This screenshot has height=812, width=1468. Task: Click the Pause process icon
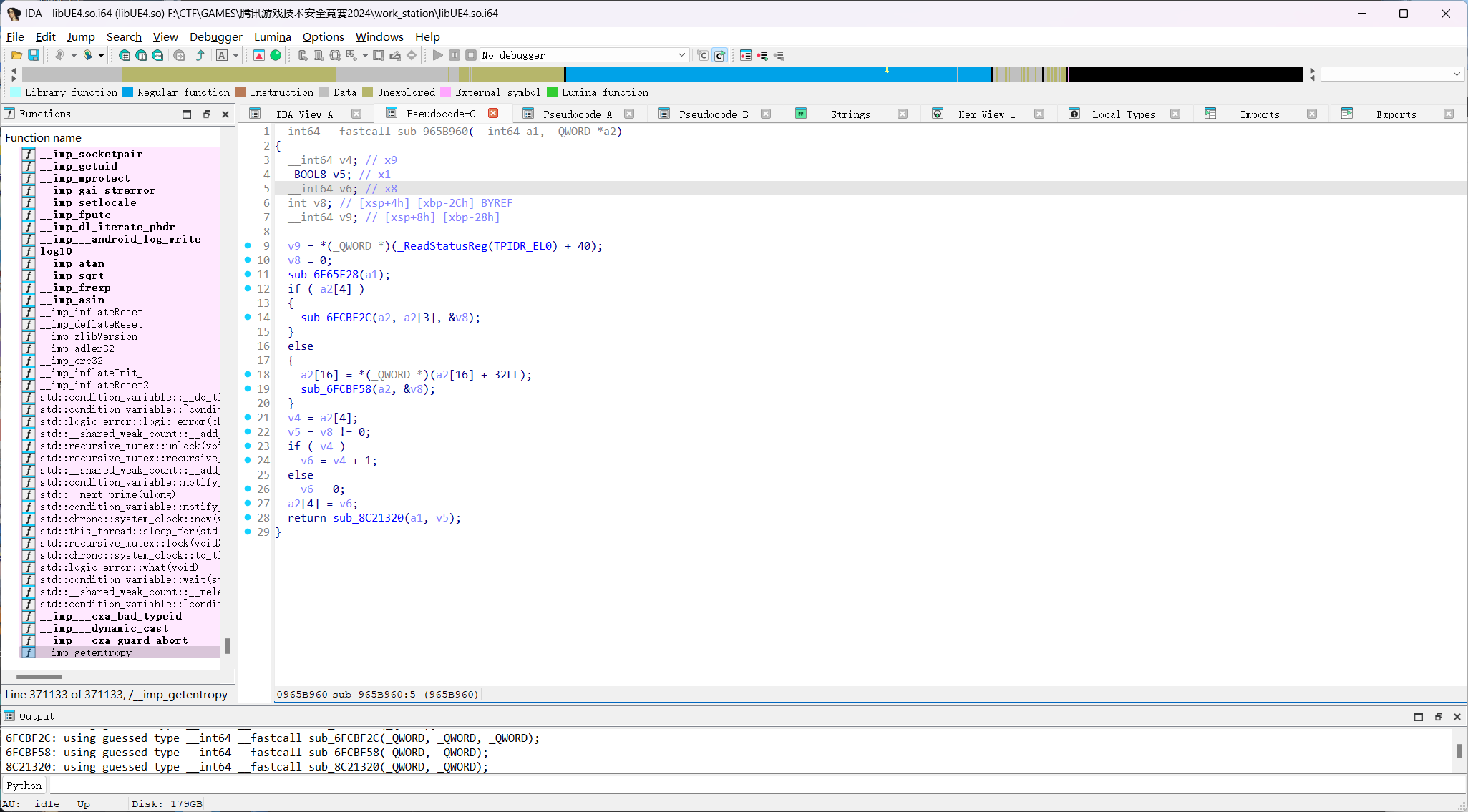click(x=455, y=55)
